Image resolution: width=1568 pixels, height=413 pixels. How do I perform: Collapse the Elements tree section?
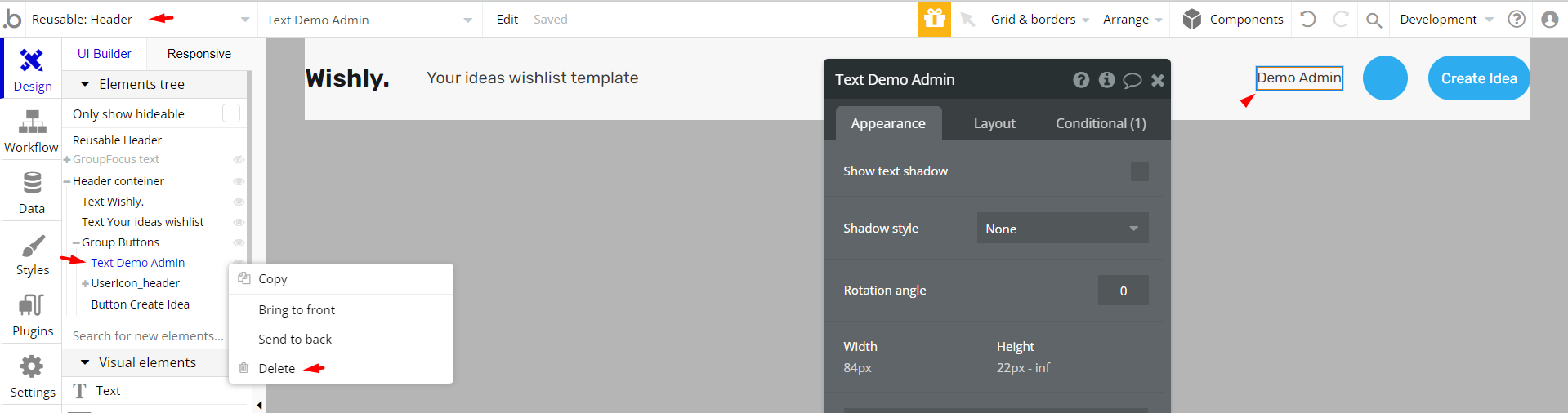85,84
